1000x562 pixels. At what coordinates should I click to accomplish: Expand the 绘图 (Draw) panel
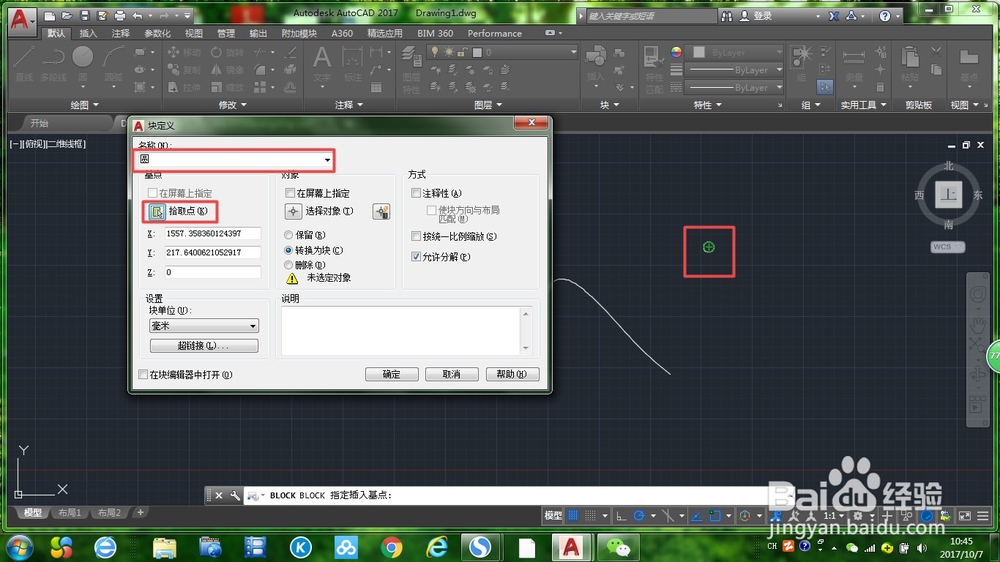pyautogui.click(x=84, y=105)
